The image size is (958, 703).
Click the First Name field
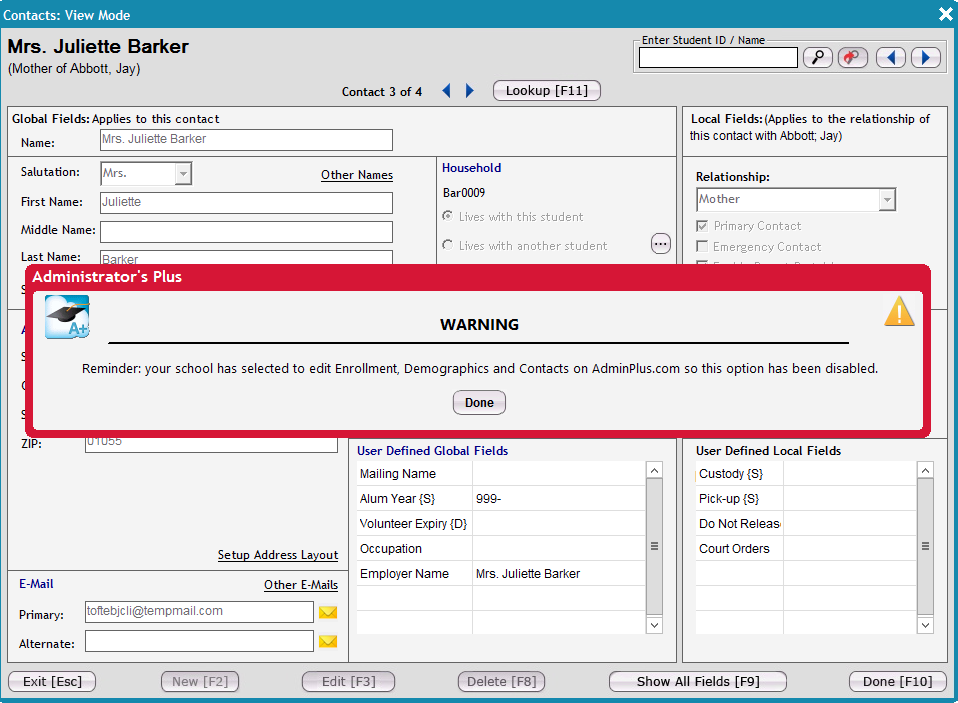click(x=246, y=202)
